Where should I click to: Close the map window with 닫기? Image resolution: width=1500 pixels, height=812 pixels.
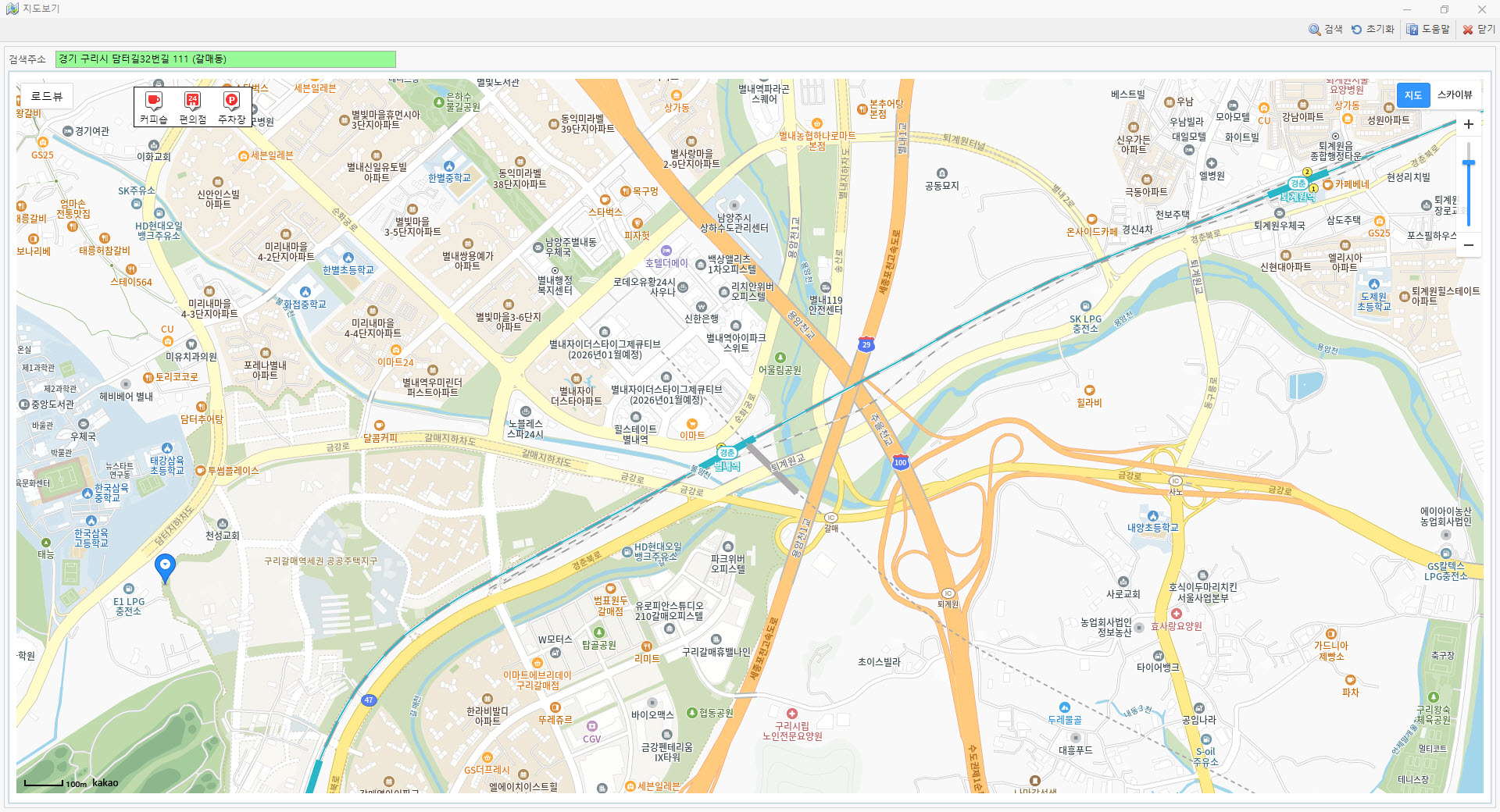coord(1478,30)
